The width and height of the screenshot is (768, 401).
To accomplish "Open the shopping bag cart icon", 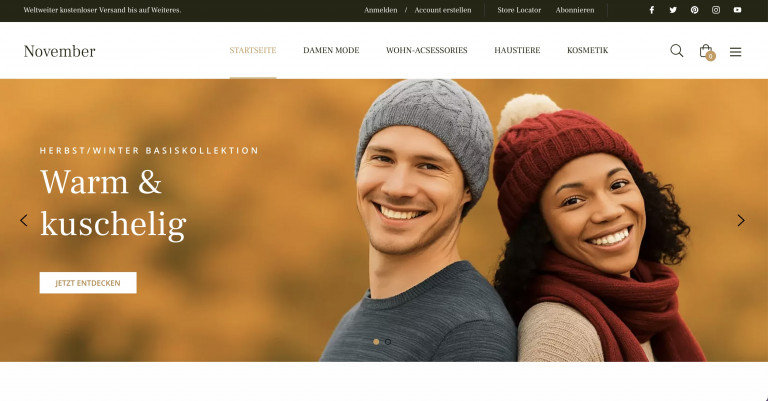I will pos(706,51).
